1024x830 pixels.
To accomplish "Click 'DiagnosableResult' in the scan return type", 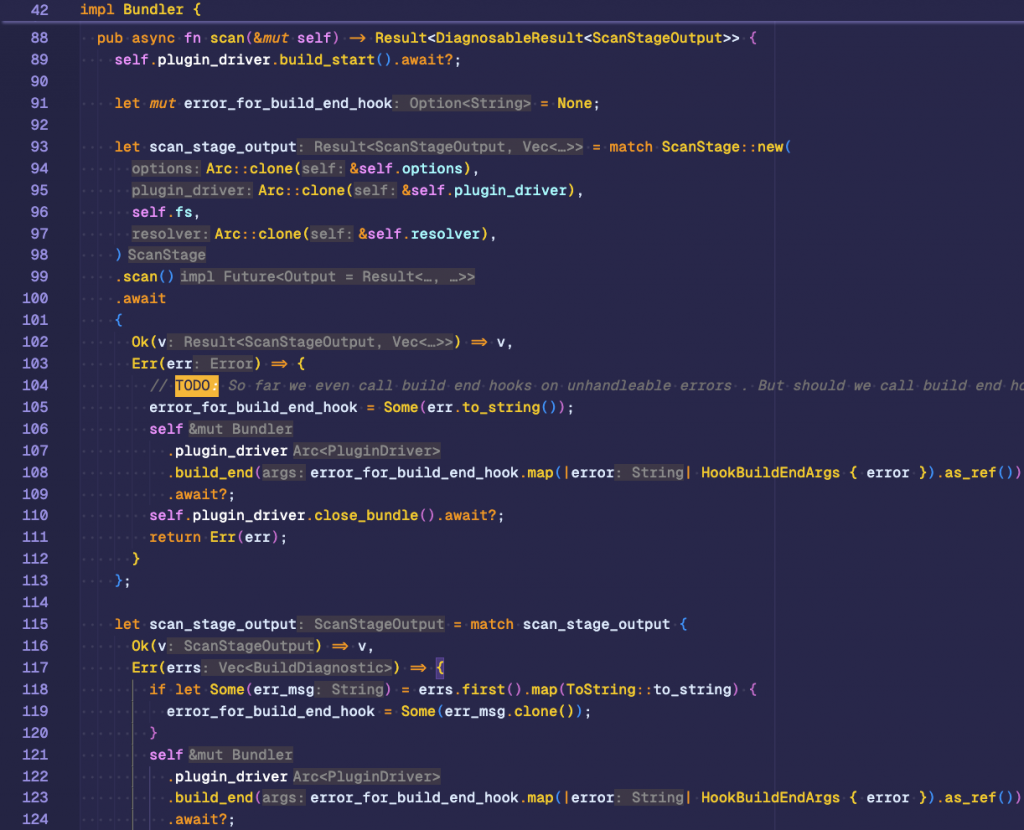I will [509, 38].
